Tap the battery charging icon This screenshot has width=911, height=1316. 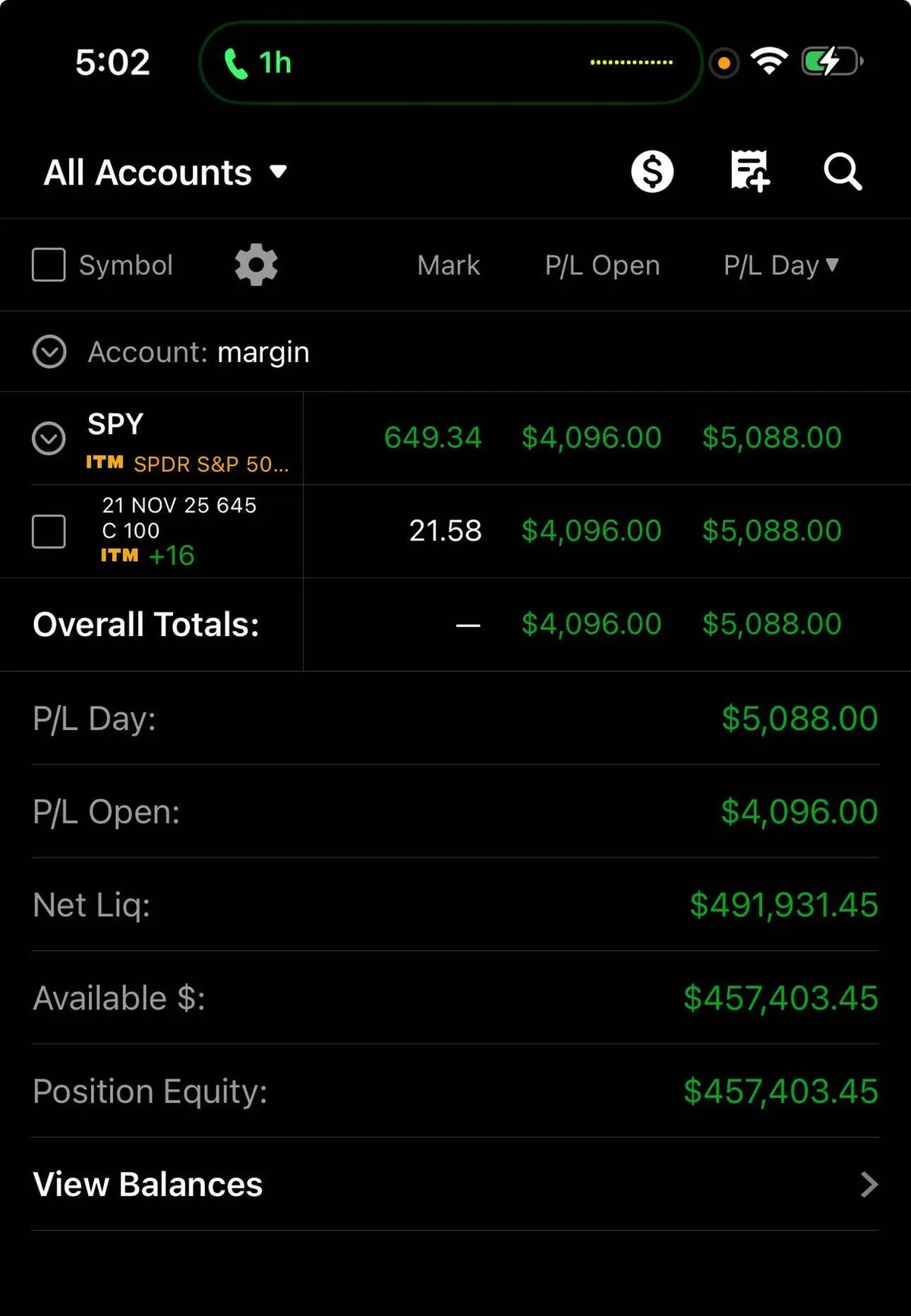831,62
